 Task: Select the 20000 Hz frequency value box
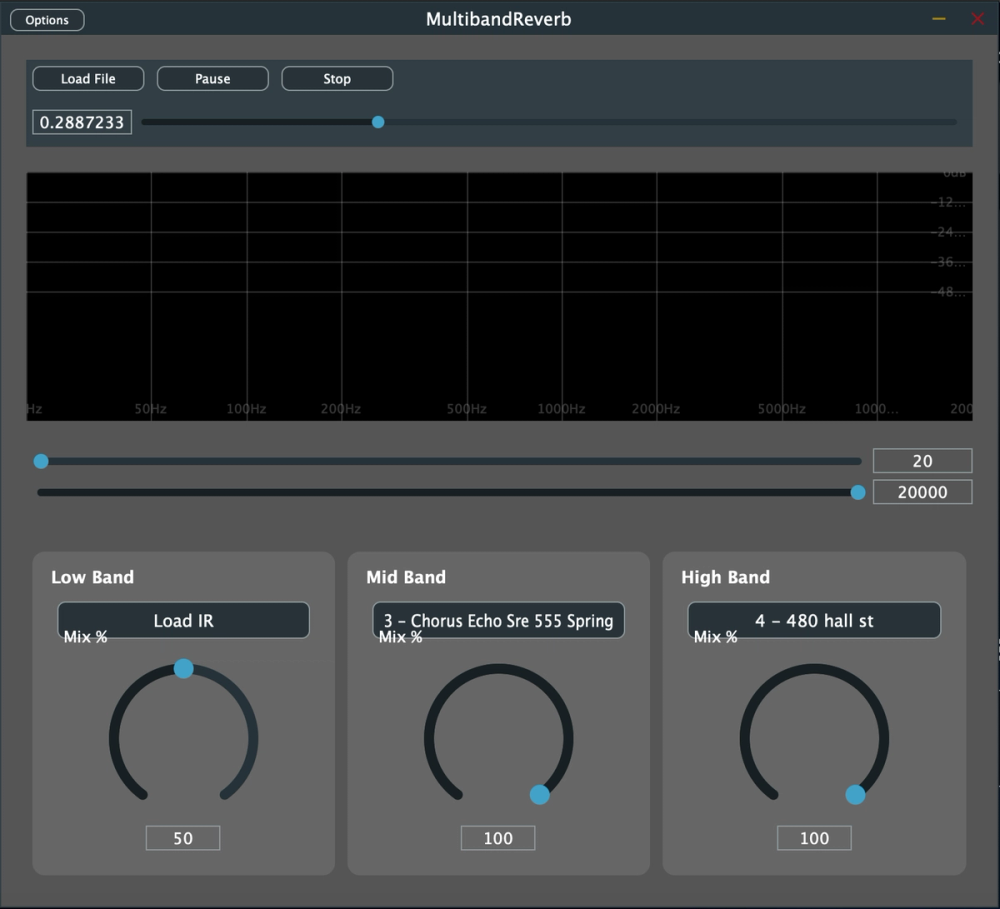[922, 492]
